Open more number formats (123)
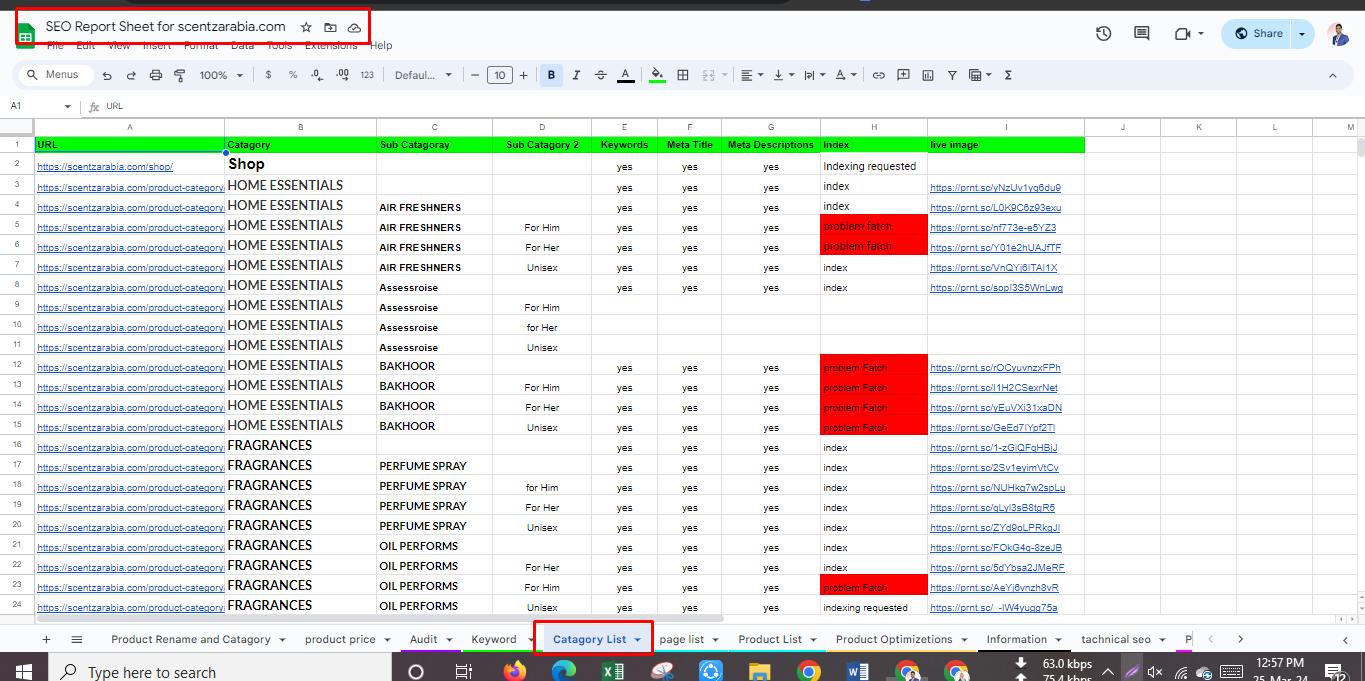This screenshot has height=681, width=1365. (x=367, y=75)
